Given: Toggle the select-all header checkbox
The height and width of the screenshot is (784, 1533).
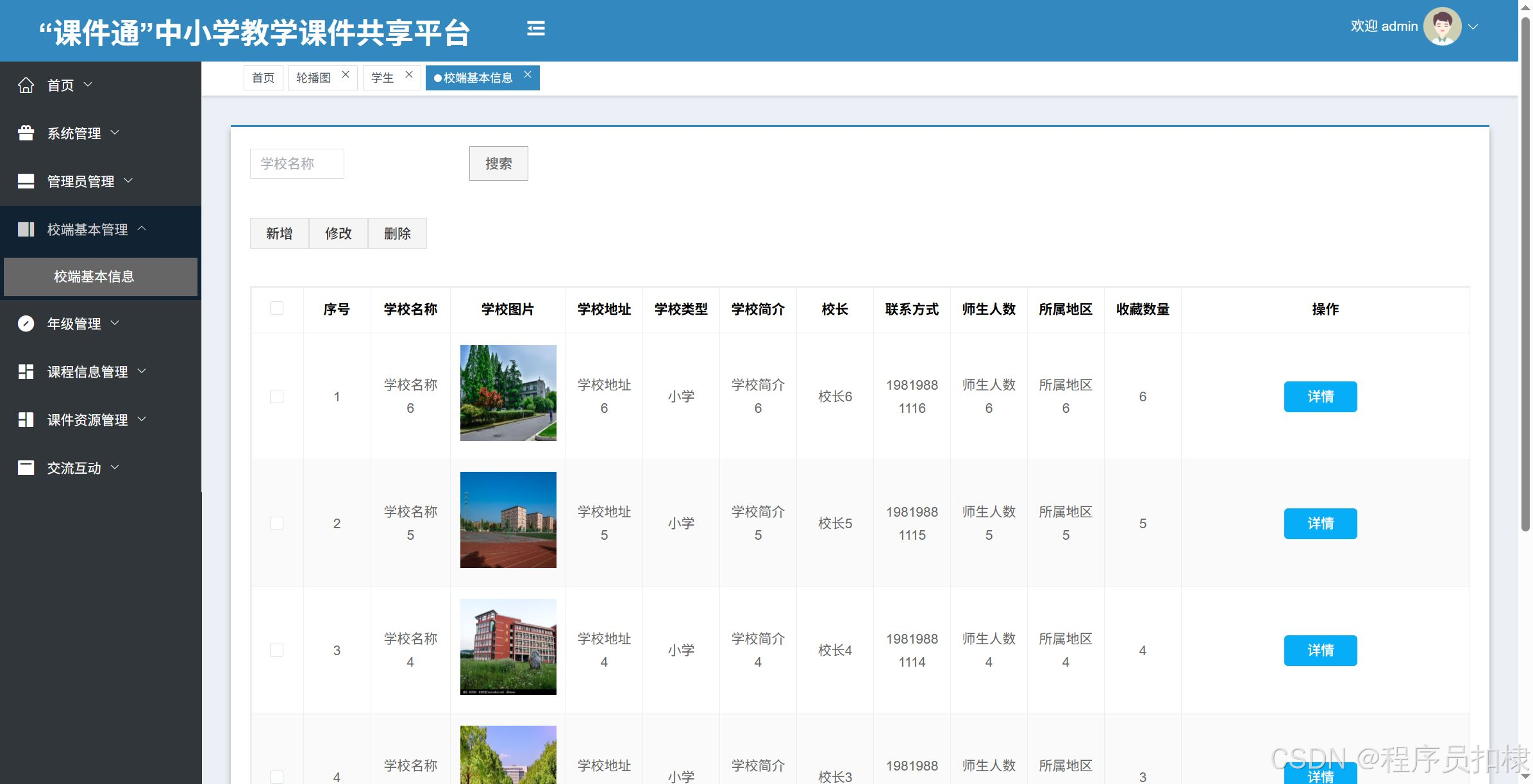Looking at the screenshot, I should coord(276,308).
